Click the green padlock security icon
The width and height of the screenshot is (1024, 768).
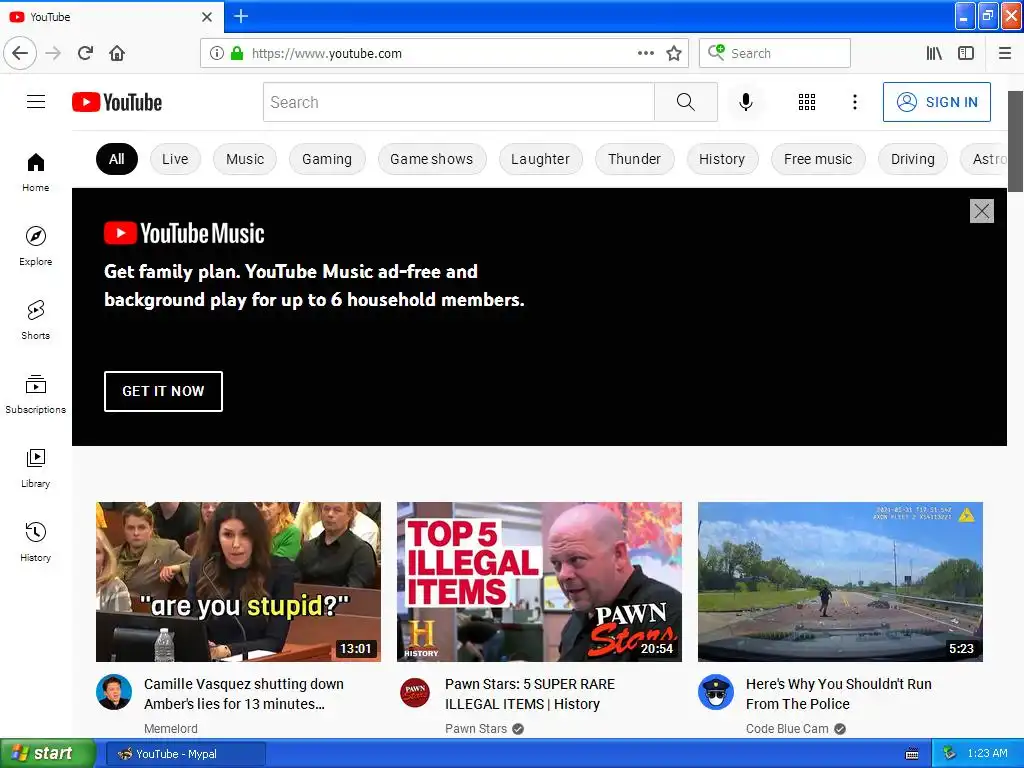pyautogui.click(x=237, y=53)
